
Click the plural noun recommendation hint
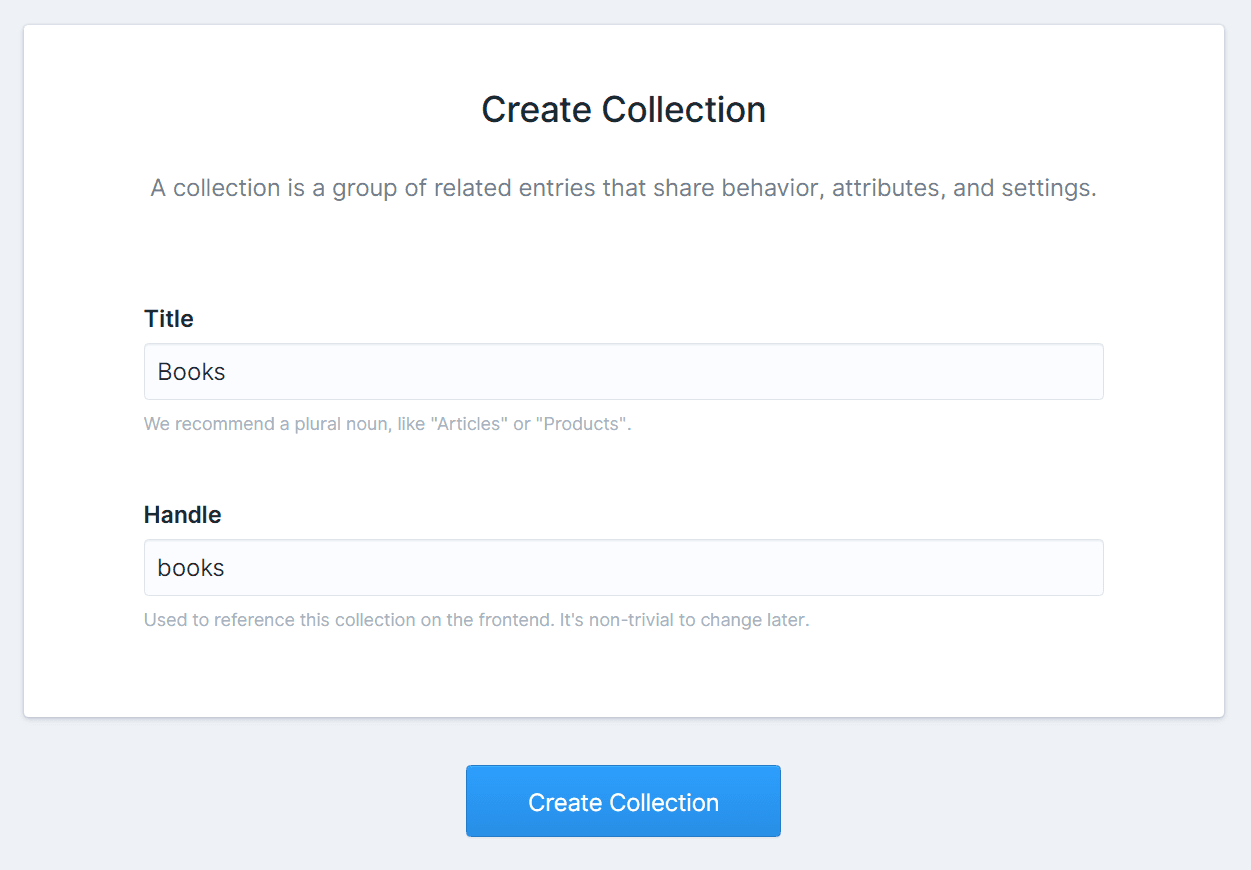387,424
